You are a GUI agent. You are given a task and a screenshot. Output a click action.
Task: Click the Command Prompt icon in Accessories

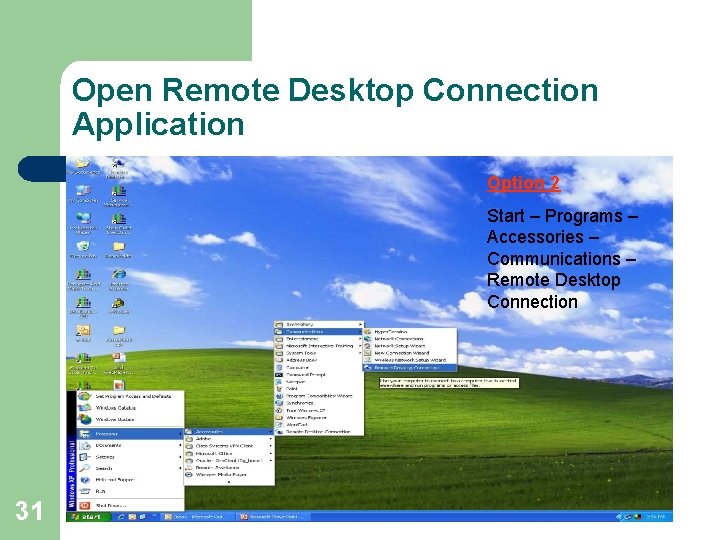click(x=279, y=375)
